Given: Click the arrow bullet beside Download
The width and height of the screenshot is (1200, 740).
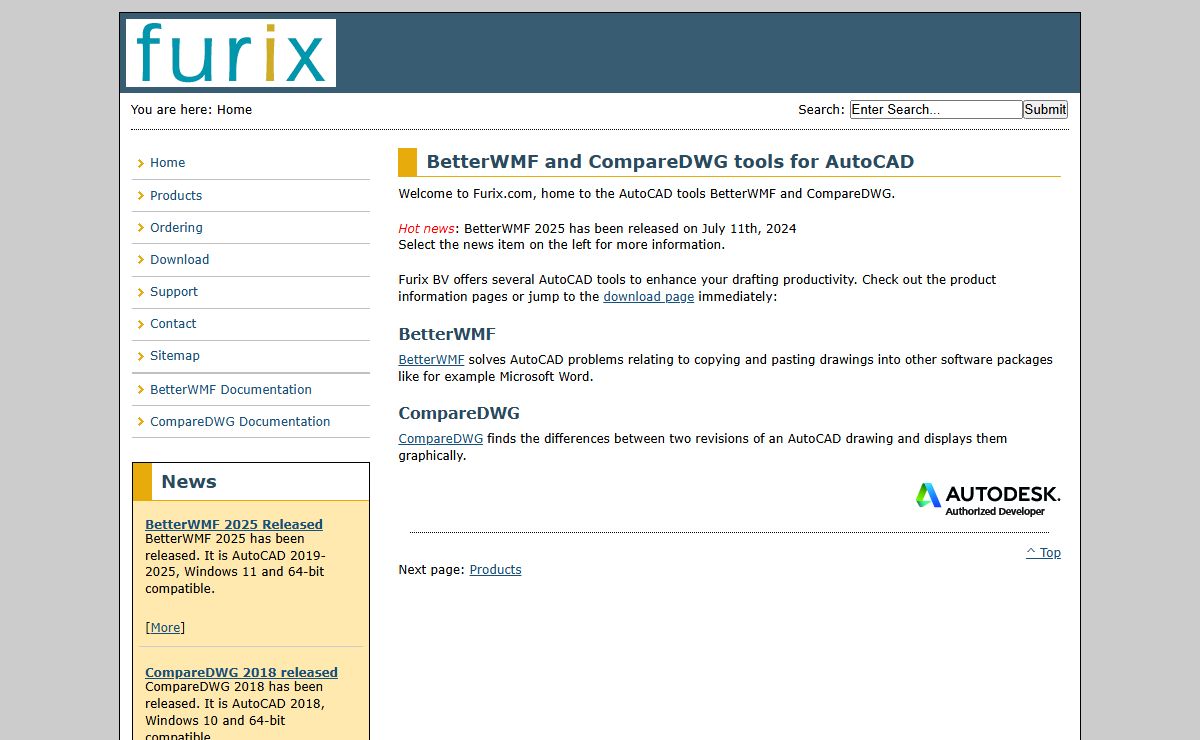Looking at the screenshot, I should pyautogui.click(x=141, y=259).
